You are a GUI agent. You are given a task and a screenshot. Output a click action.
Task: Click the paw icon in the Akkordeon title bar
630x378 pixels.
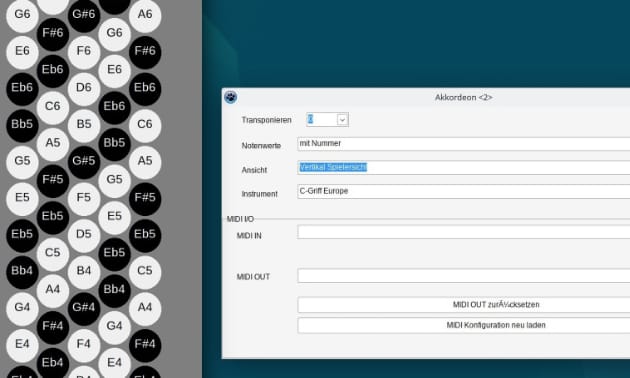[231, 97]
